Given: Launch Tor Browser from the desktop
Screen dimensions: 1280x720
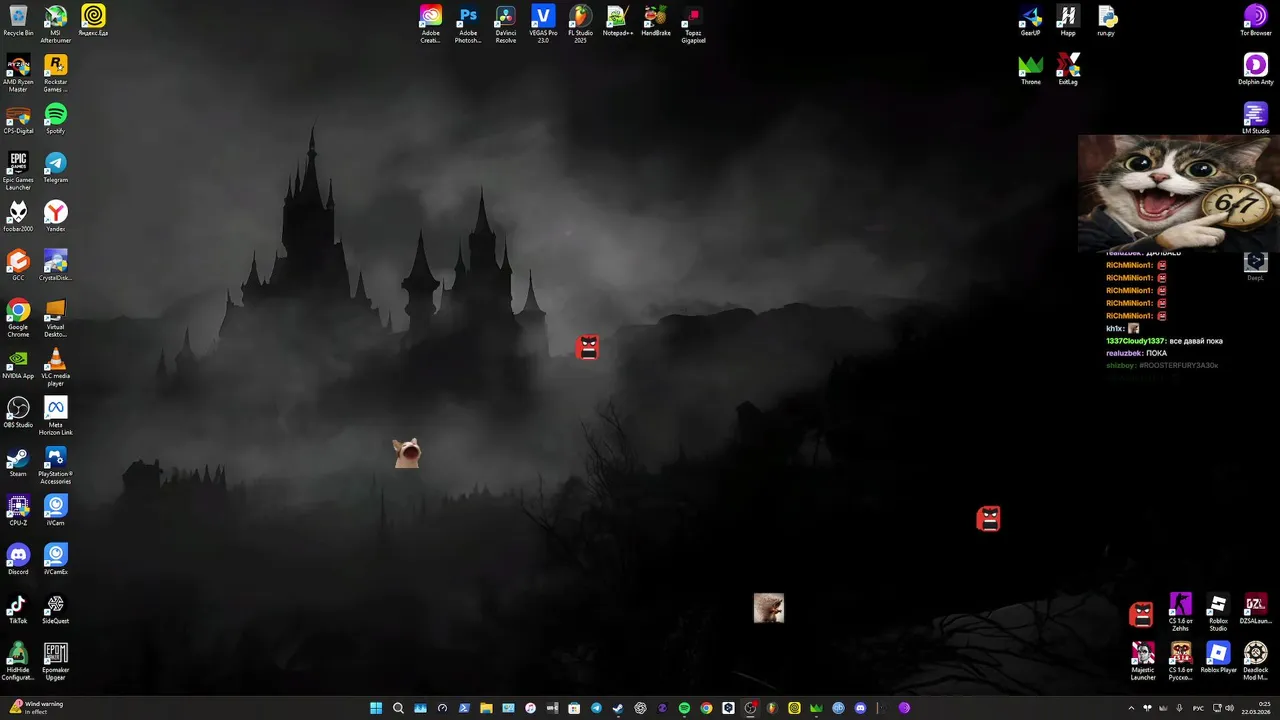Looking at the screenshot, I should (x=1255, y=21).
